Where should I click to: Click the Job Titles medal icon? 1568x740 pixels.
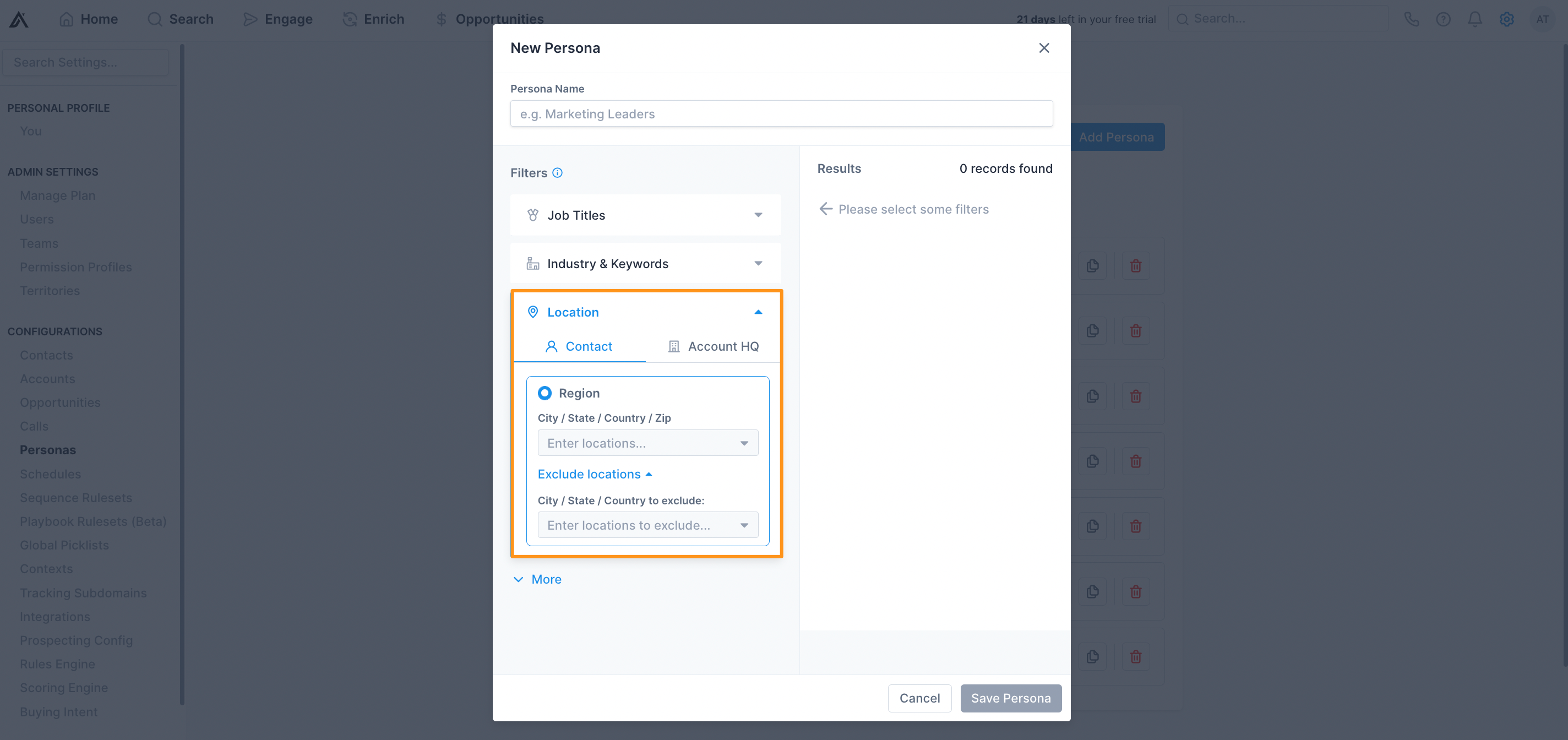click(532, 215)
